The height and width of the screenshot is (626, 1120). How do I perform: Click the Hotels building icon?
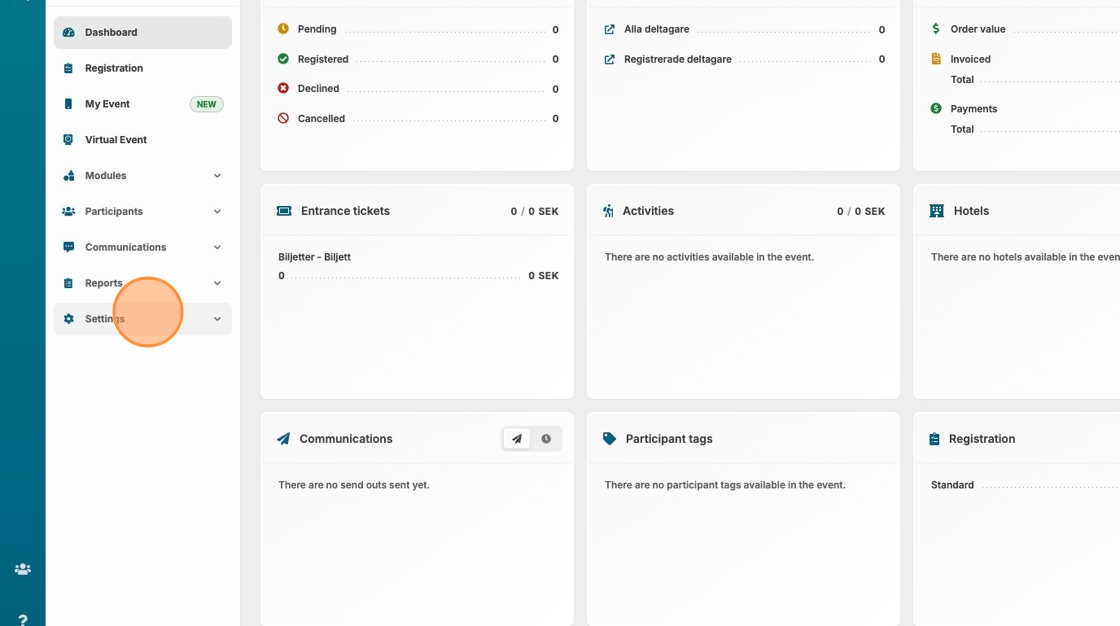pyautogui.click(x=936, y=211)
